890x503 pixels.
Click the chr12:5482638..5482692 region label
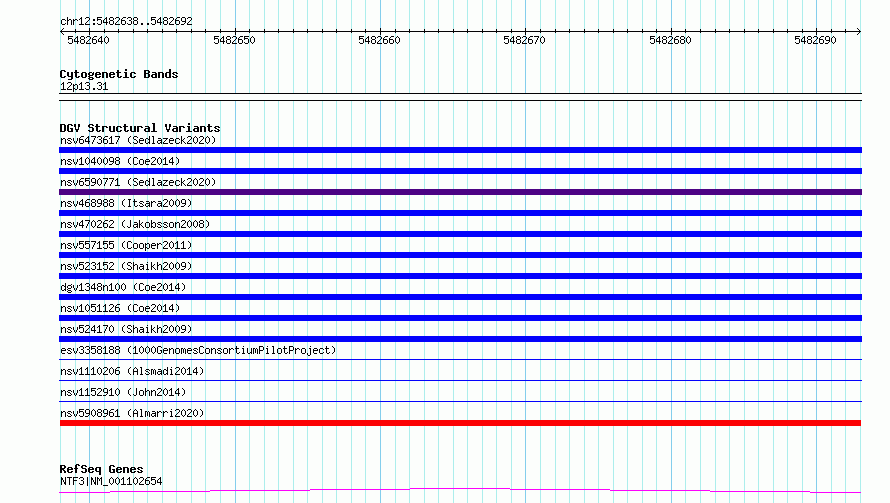tap(126, 21)
